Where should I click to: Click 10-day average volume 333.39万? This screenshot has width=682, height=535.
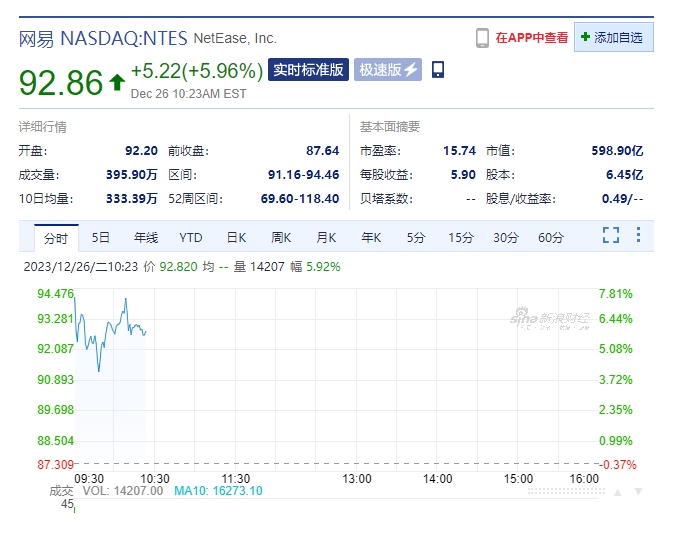pos(132,198)
